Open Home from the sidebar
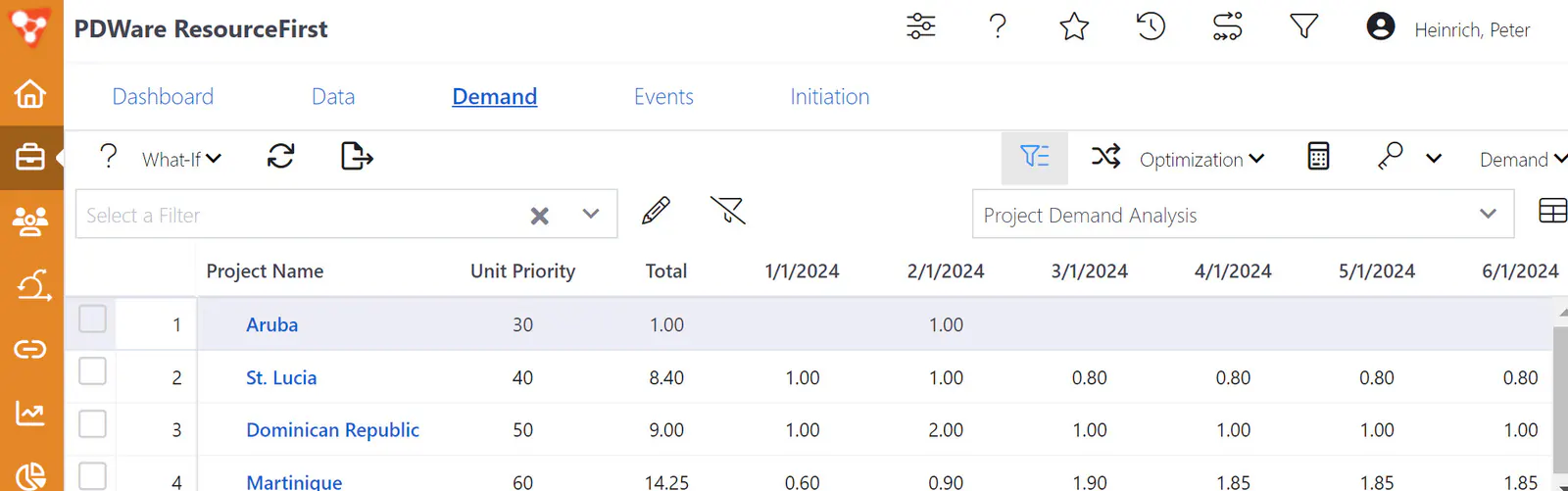This screenshot has width=1568, height=491. [30, 94]
